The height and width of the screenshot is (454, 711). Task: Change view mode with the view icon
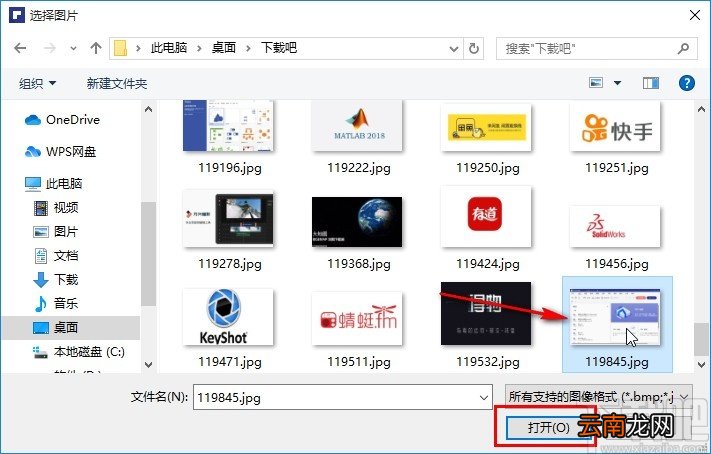pos(596,83)
